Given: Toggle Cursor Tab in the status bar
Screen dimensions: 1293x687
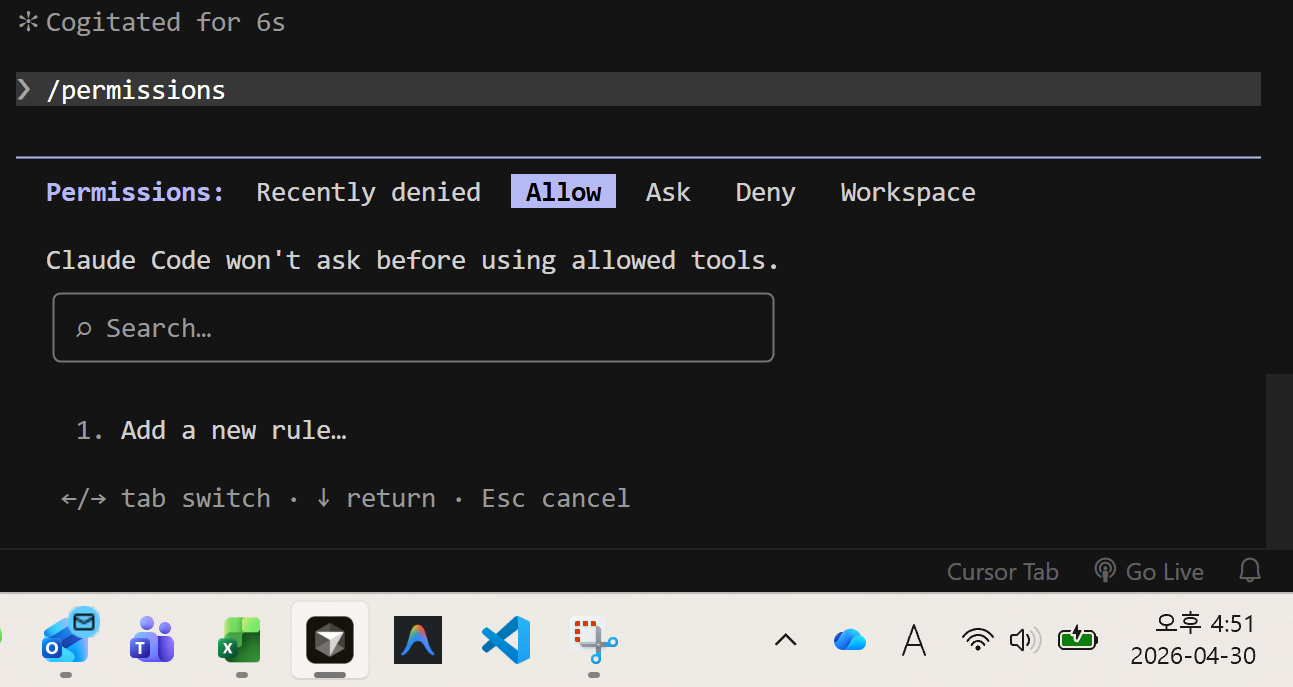Looking at the screenshot, I should 1002,571.
